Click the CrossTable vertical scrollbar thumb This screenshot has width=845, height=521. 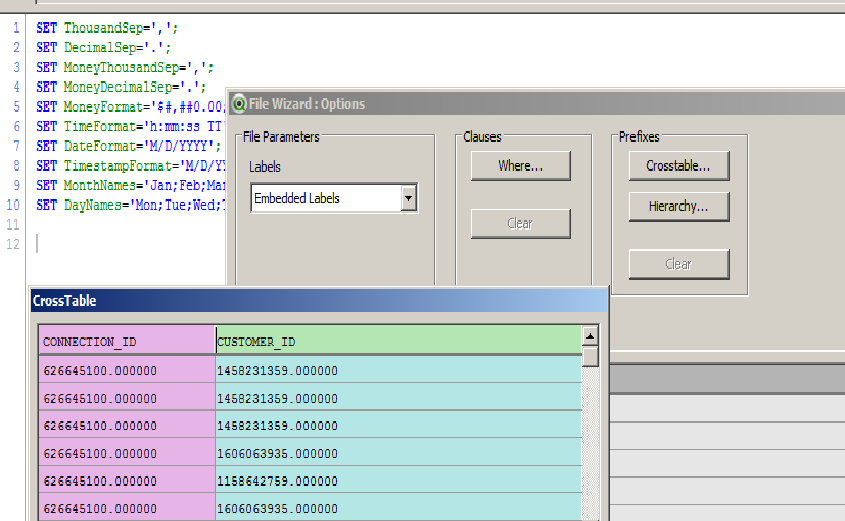590,356
